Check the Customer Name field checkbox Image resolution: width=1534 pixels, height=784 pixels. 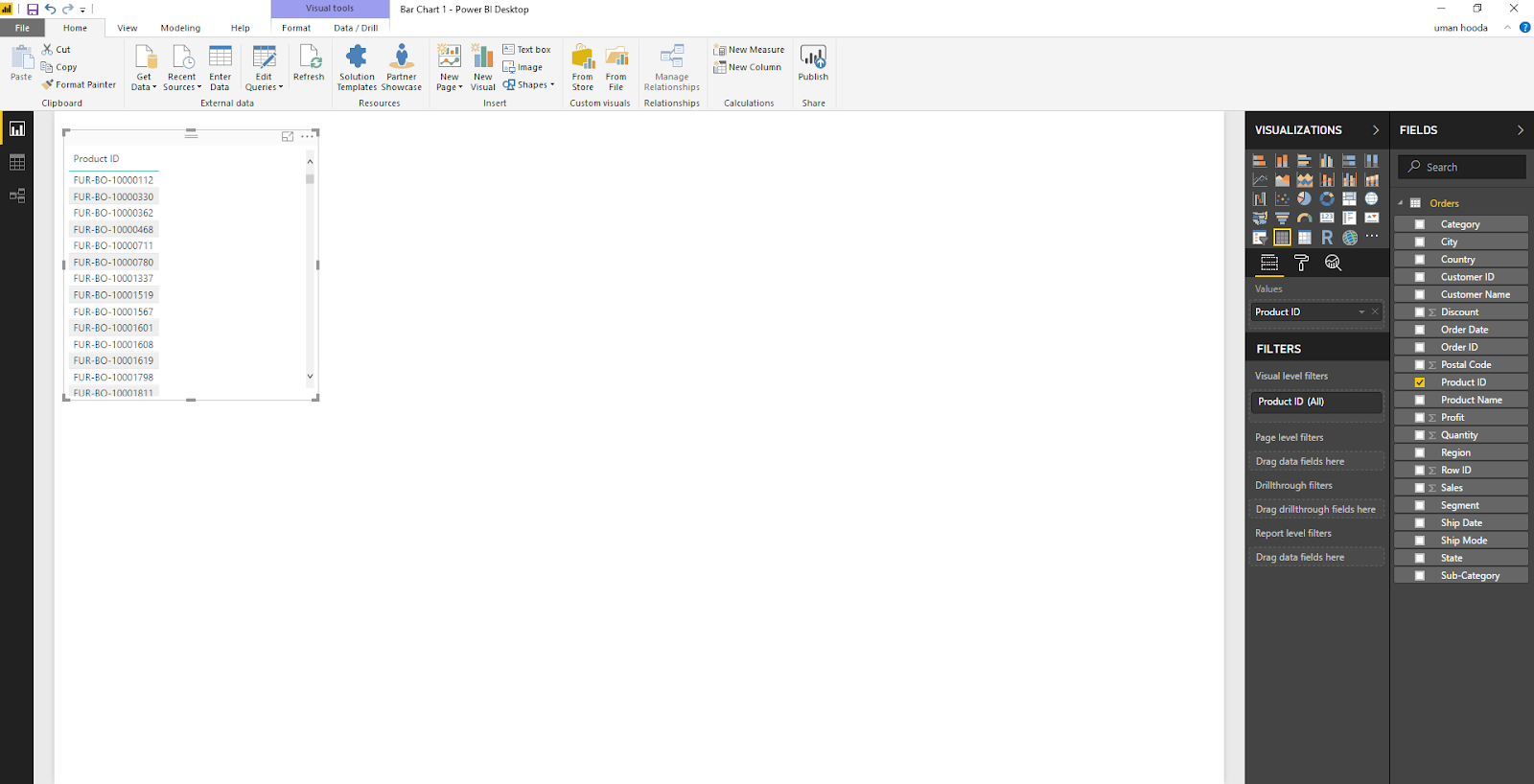(1420, 294)
